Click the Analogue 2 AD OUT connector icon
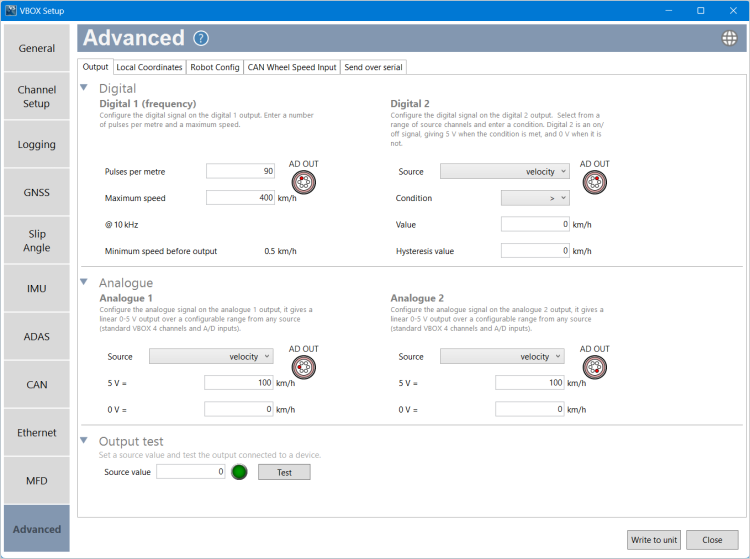 [x=595, y=367]
